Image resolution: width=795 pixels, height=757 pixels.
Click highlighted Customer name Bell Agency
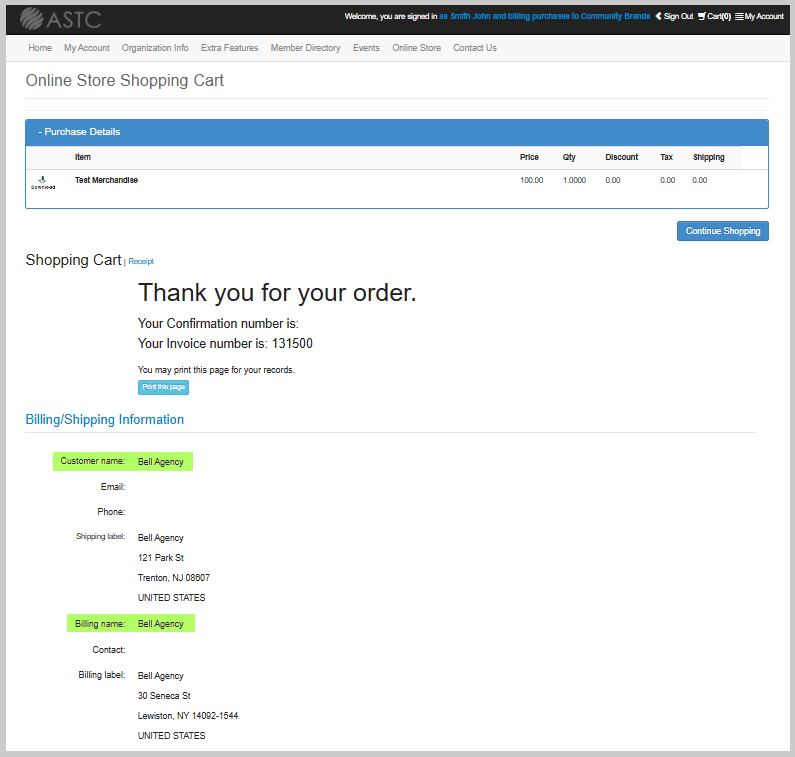pyautogui.click(x=123, y=461)
